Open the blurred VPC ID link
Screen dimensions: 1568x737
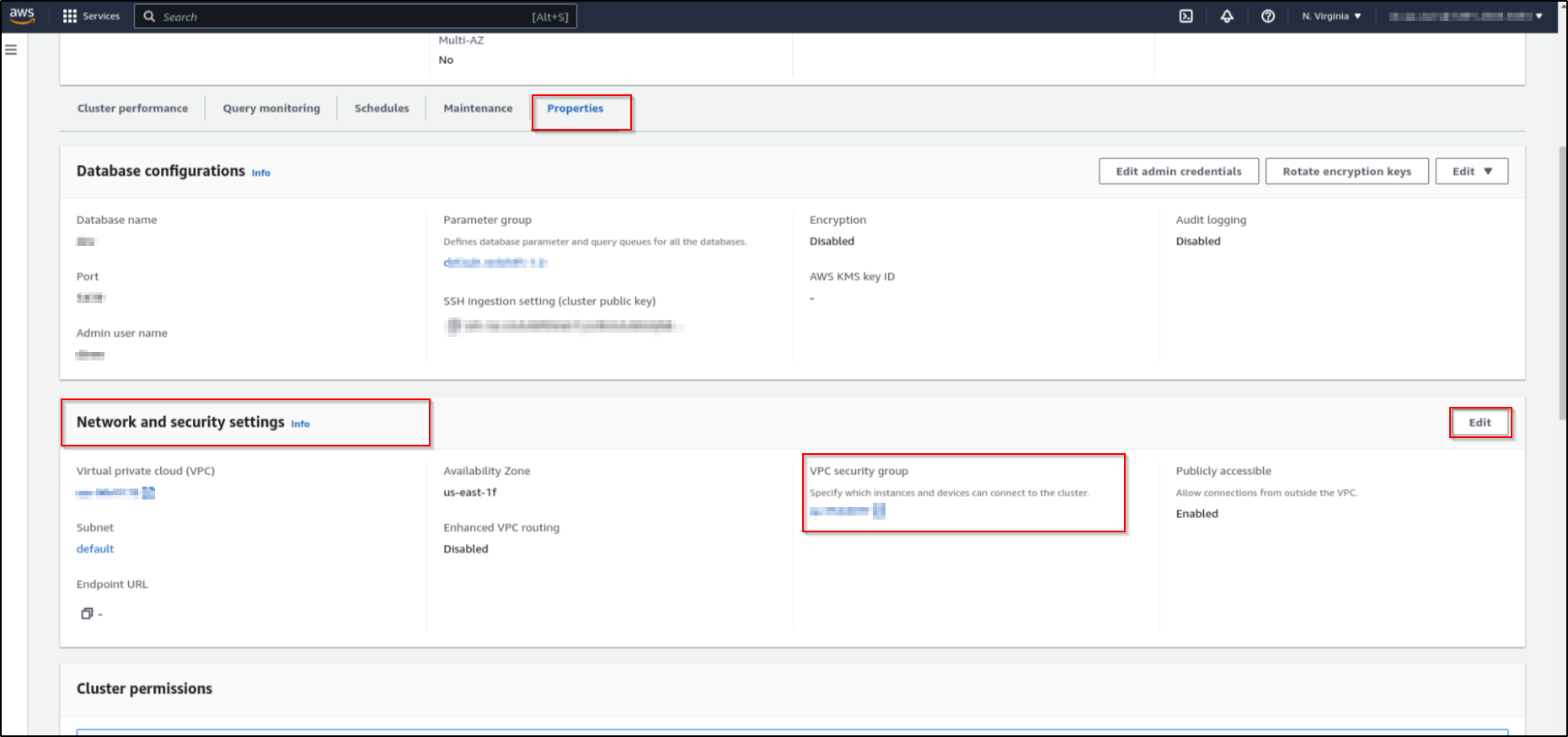[107, 493]
